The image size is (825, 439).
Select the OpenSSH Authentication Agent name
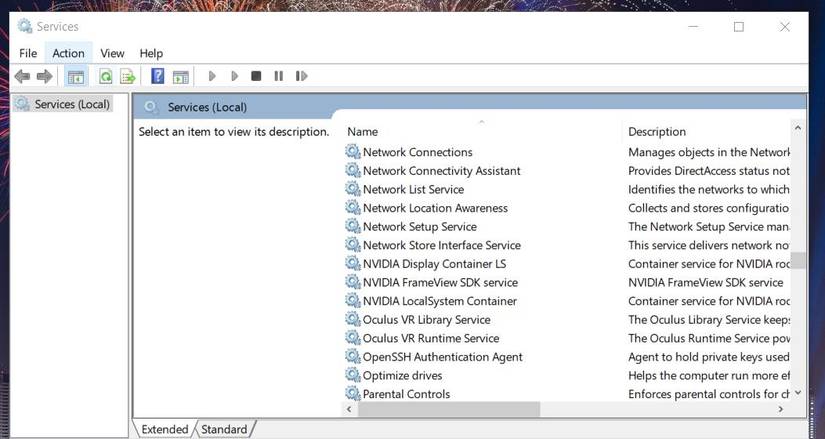442,357
